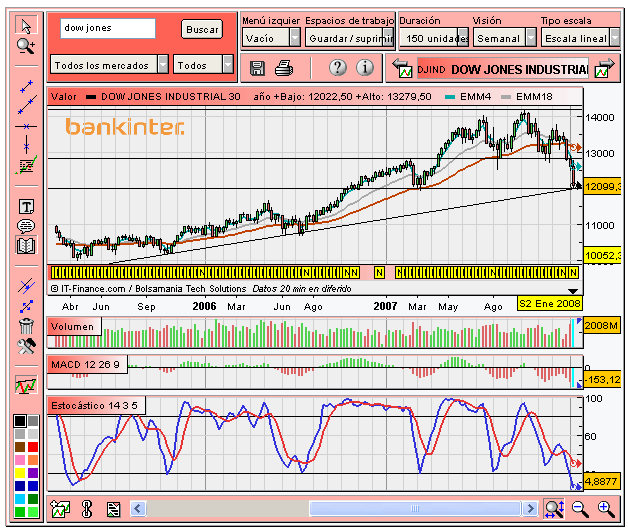This screenshot has width=628, height=532.
Task: Expand the Vacío left menu dropdown
Action: click(271, 38)
